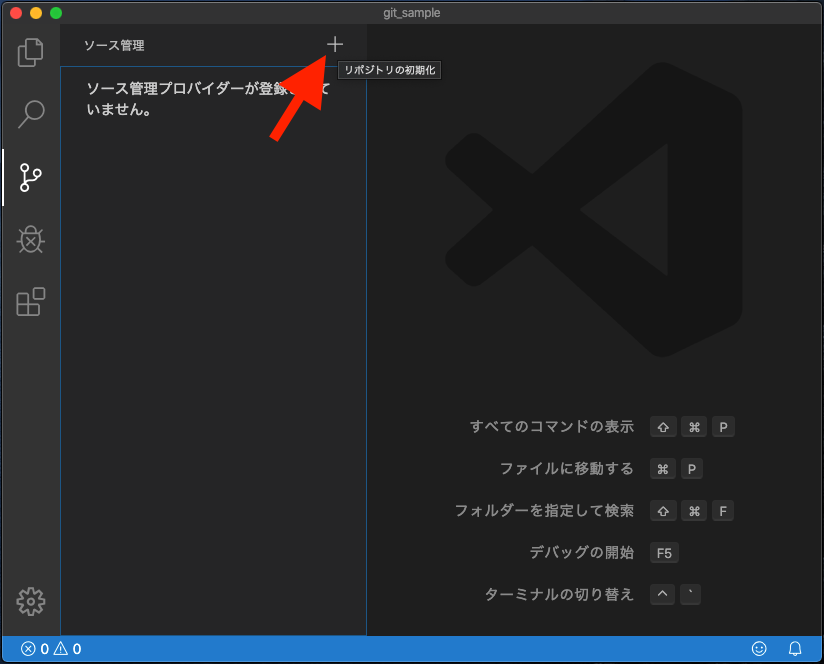Screen dimensions: 824x664
Task: Open notifications bell in status bar
Action: coord(795,649)
